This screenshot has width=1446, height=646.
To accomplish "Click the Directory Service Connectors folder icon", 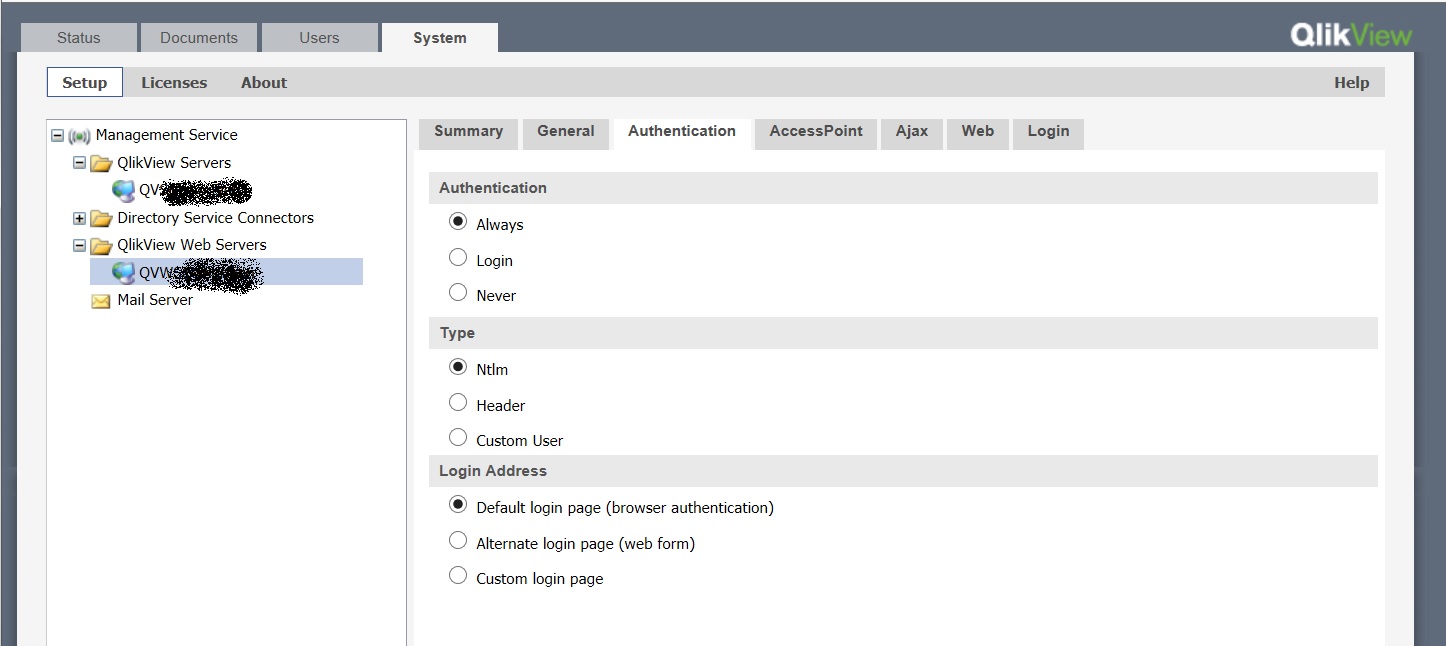I will [x=101, y=218].
